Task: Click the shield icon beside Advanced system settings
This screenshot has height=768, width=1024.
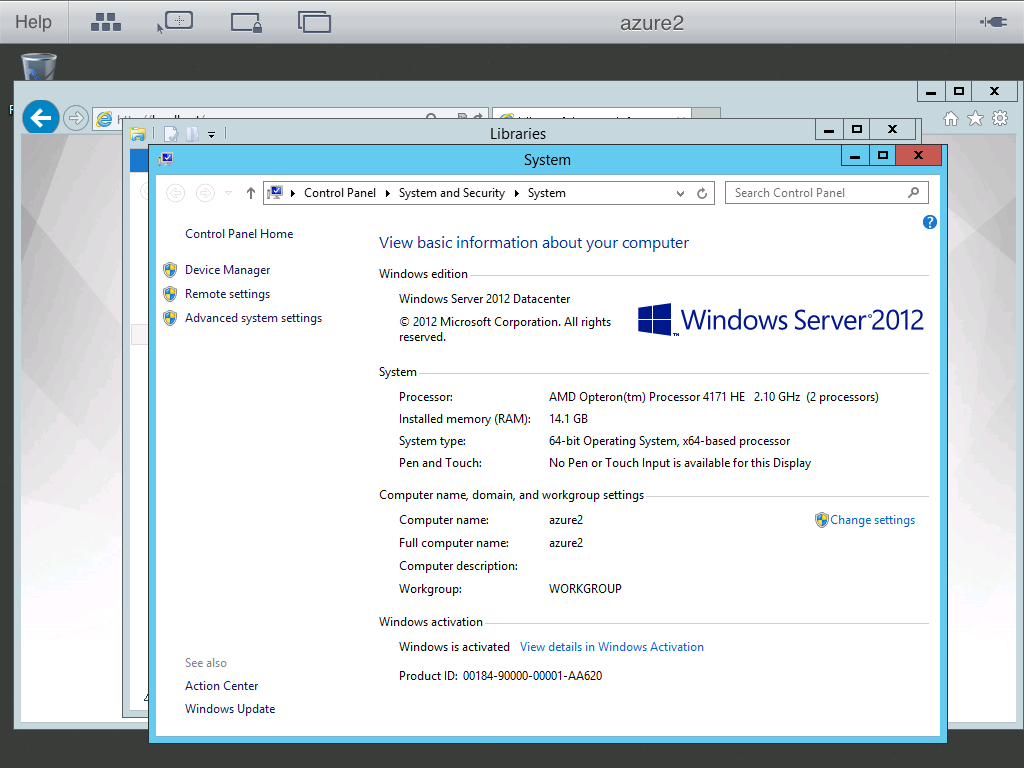Action: click(170, 318)
